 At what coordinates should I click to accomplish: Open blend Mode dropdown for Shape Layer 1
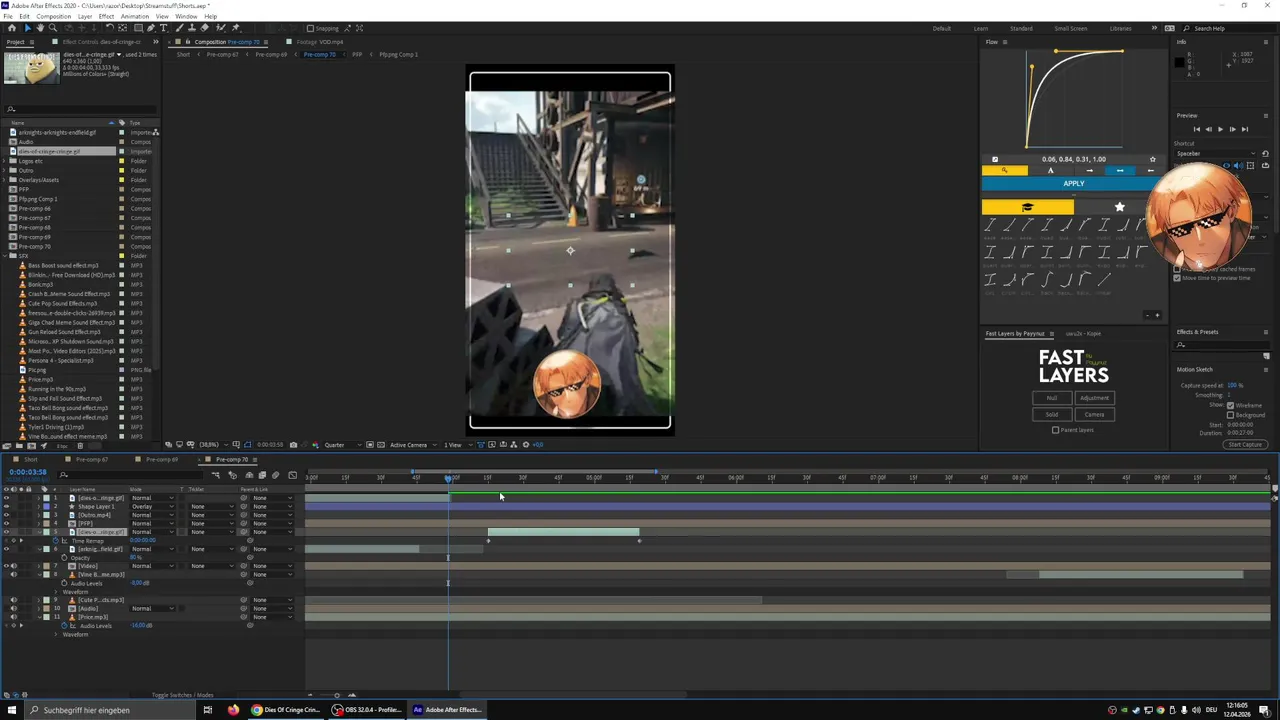coord(153,506)
